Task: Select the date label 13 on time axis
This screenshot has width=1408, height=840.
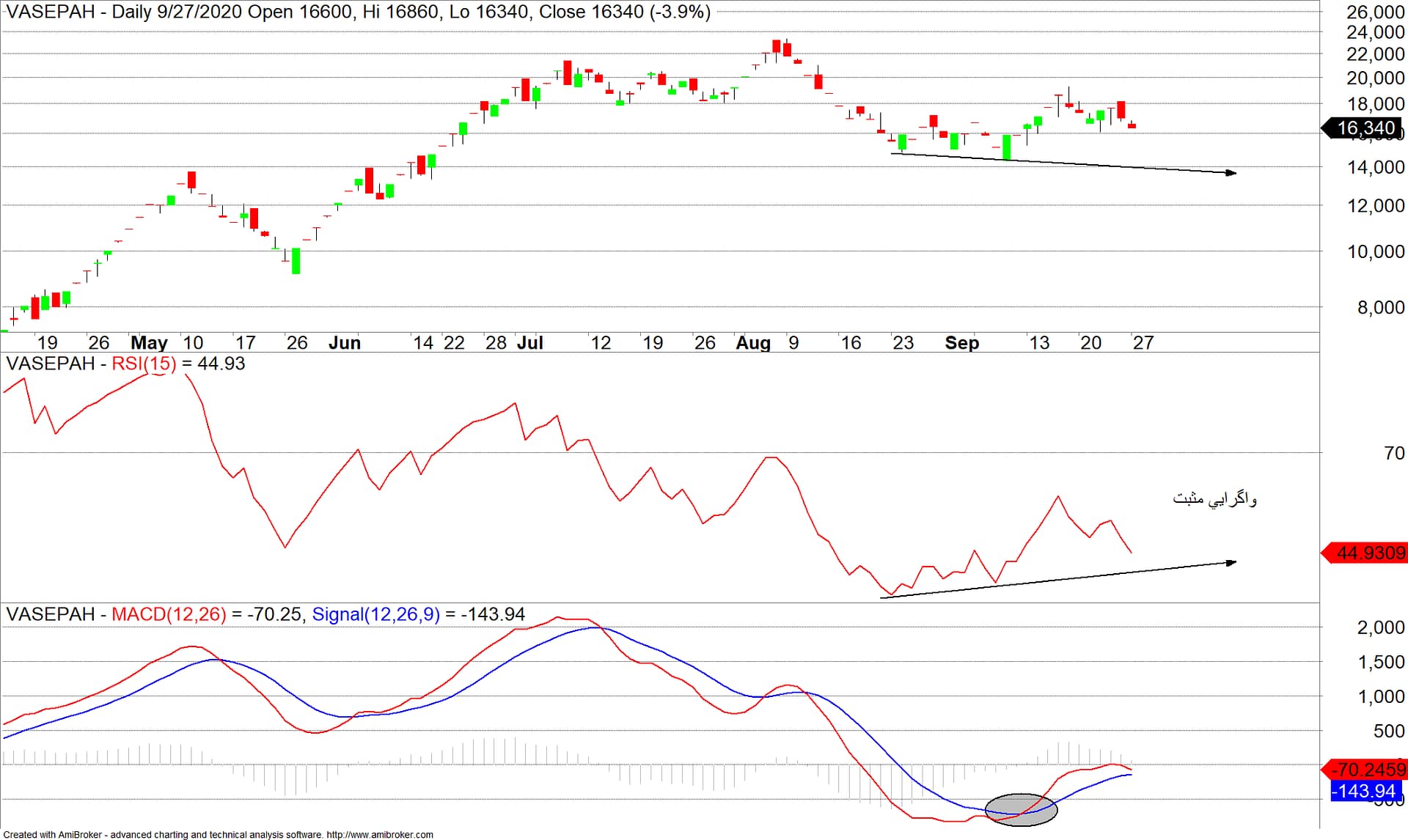Action: pos(1039,343)
